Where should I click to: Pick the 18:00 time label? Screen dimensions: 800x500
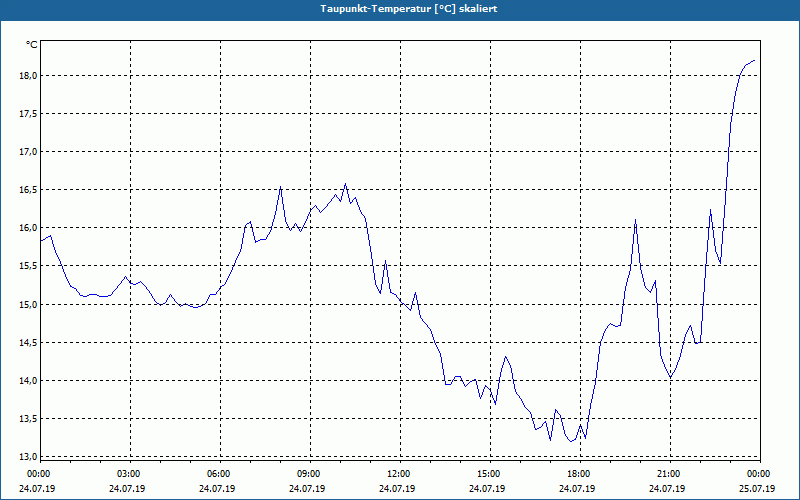tap(578, 474)
